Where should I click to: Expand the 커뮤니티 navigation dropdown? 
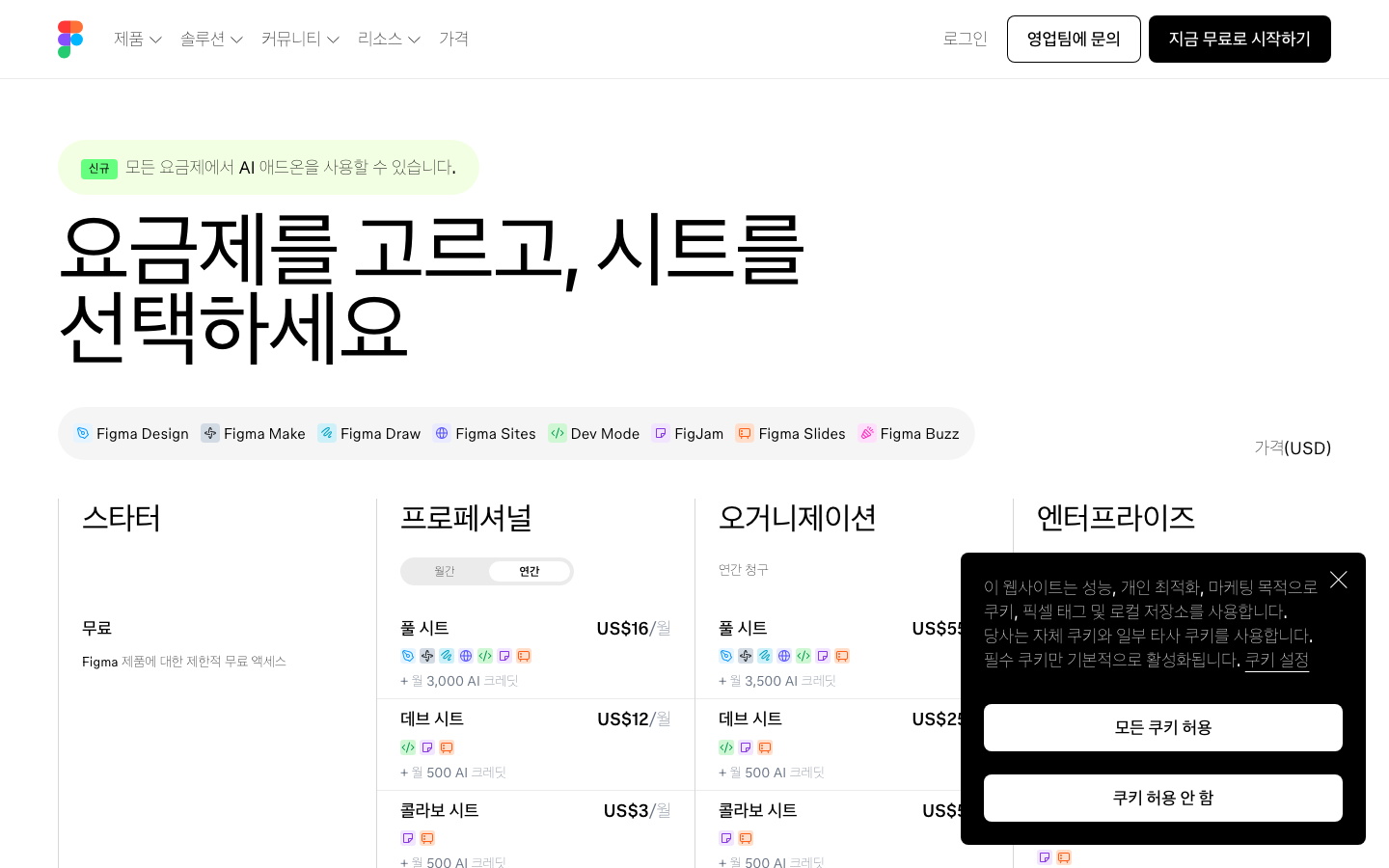point(300,39)
